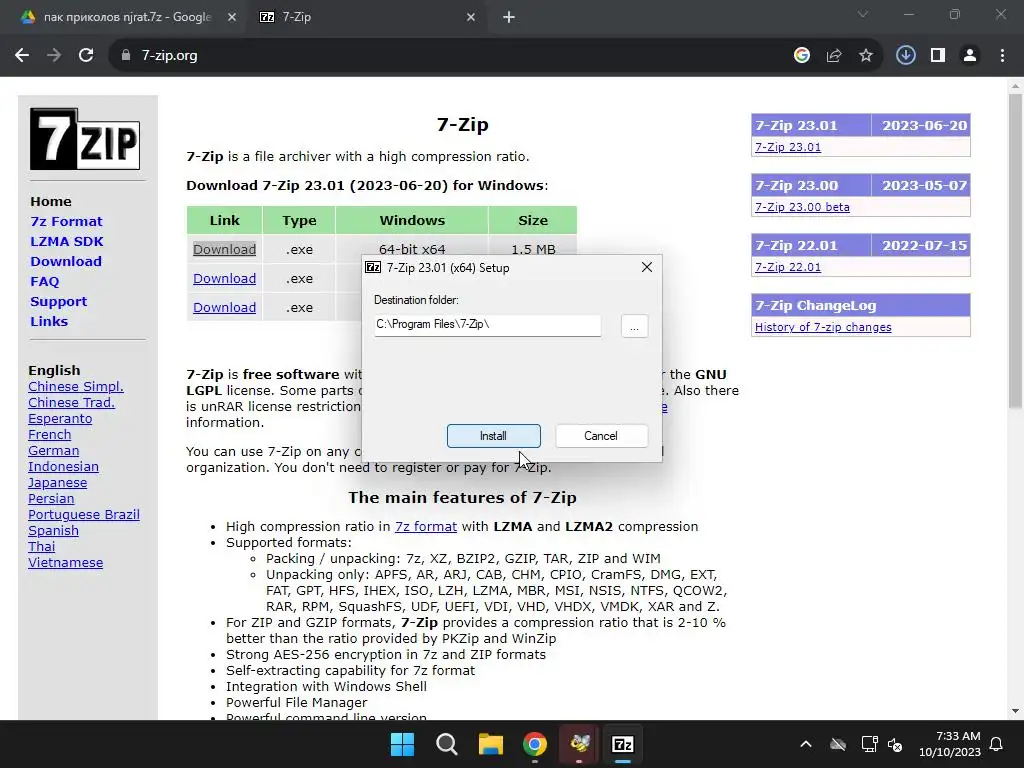Open the Home sidebar item
Viewport: 1024px width, 768px height.
51,201
